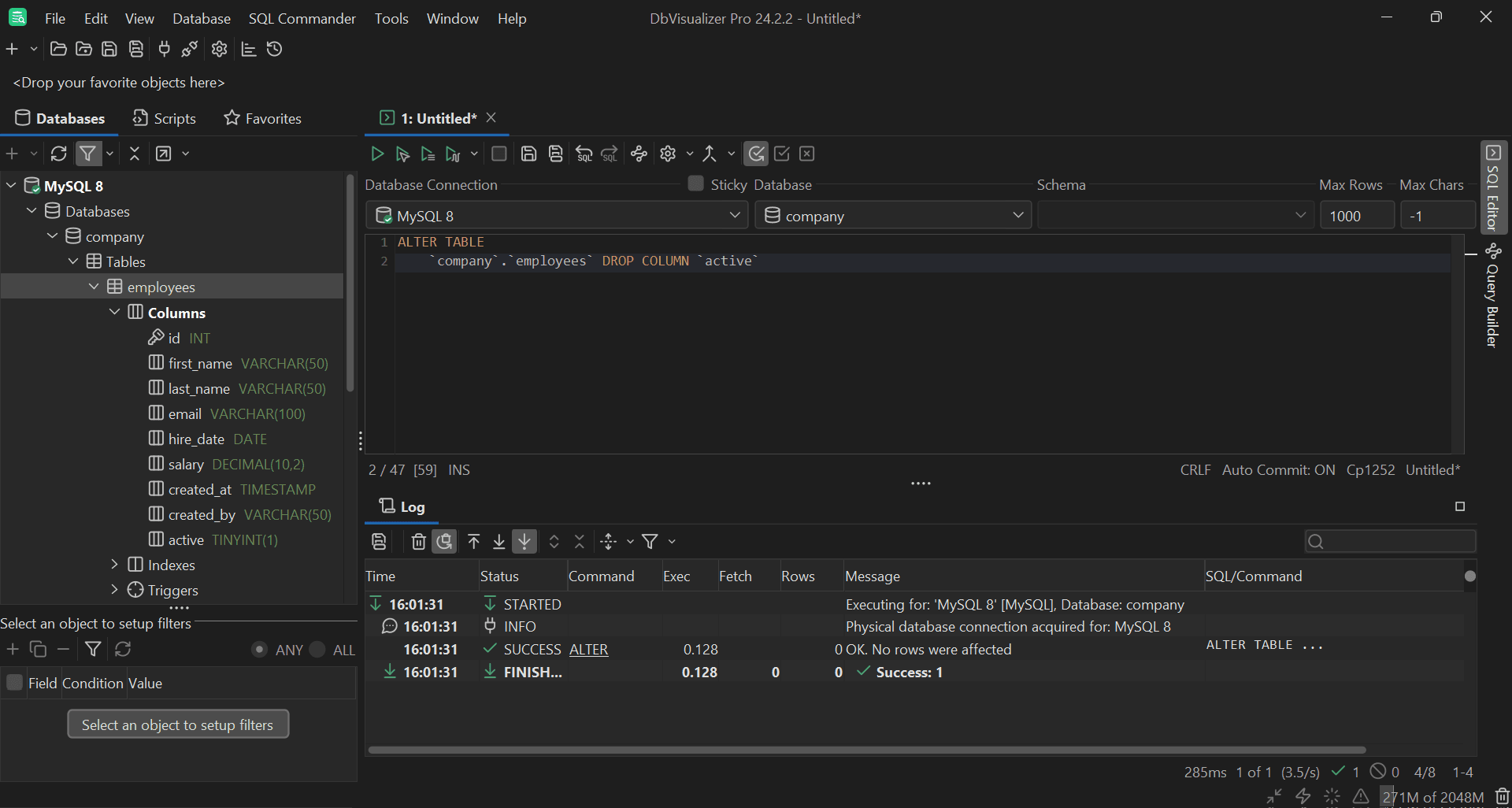The image size is (1512, 808).
Task: Click the horizontal scrollbar in Log panel
Action: [866, 750]
